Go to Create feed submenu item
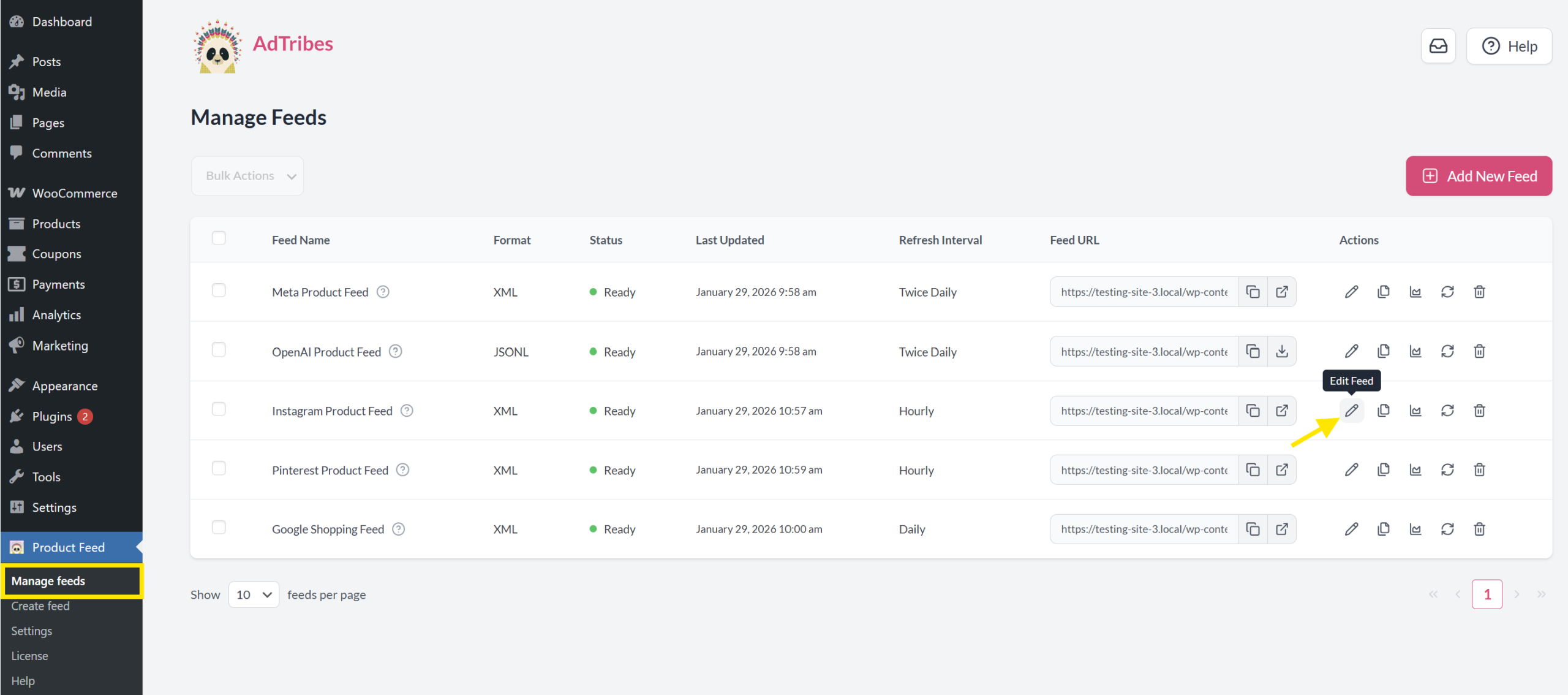1568x695 pixels. 40,606
